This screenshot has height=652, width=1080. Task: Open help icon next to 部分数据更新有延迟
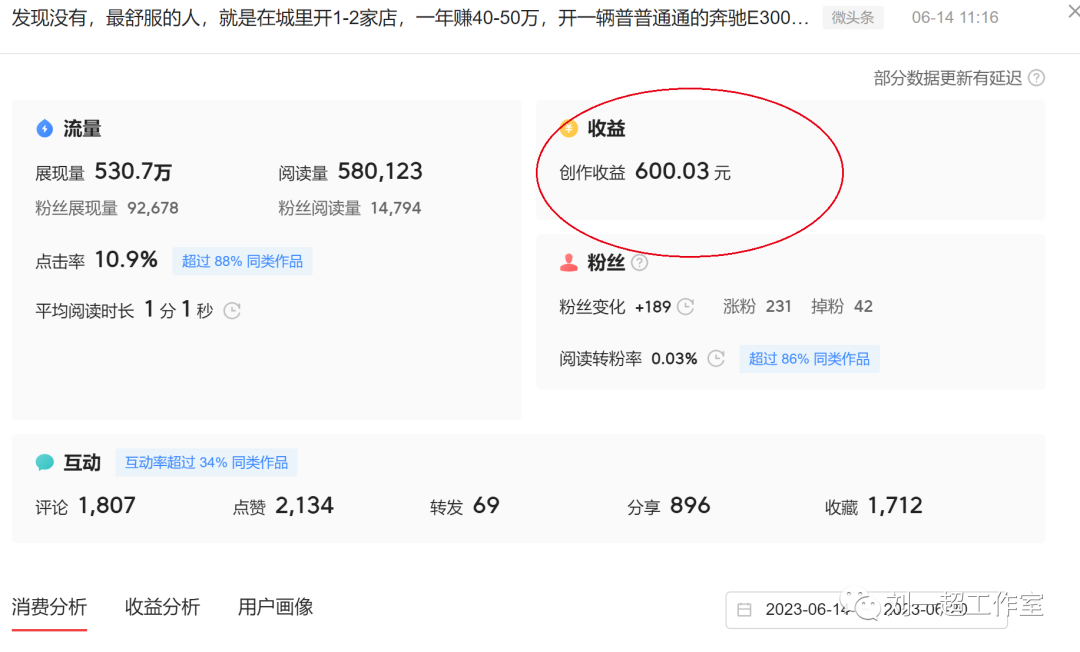click(x=1036, y=78)
